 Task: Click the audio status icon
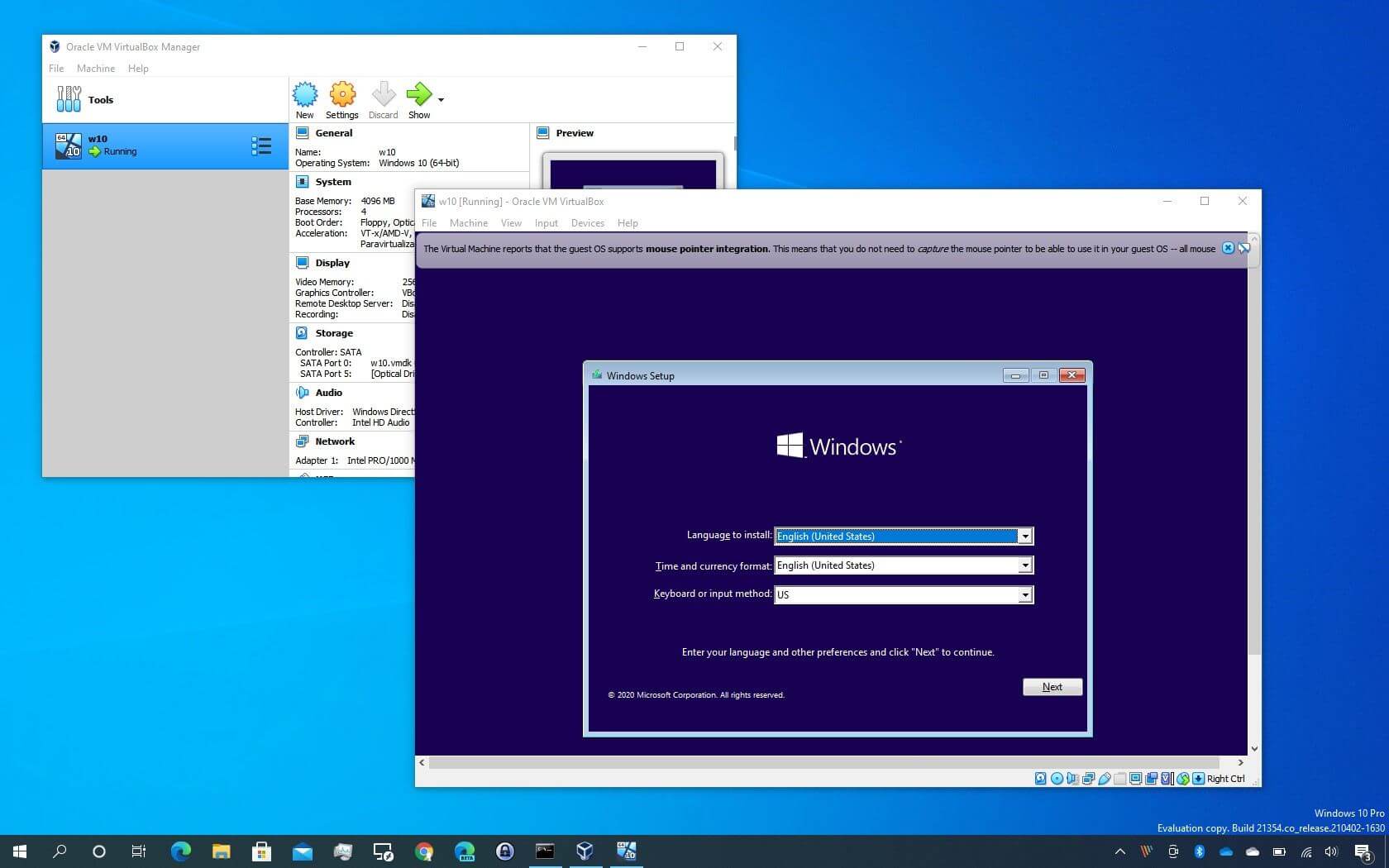click(x=1072, y=778)
